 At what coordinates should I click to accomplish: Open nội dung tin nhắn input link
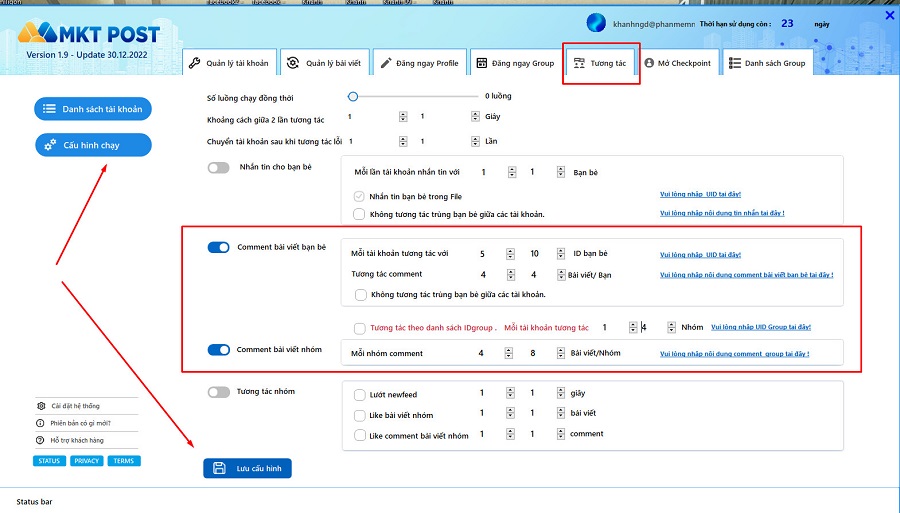[722, 213]
